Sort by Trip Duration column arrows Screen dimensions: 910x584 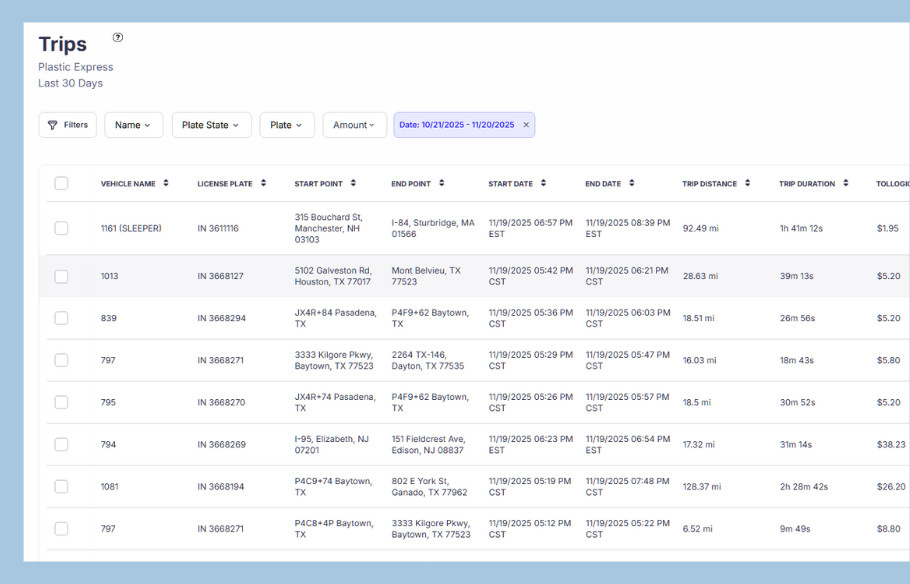click(x=845, y=183)
